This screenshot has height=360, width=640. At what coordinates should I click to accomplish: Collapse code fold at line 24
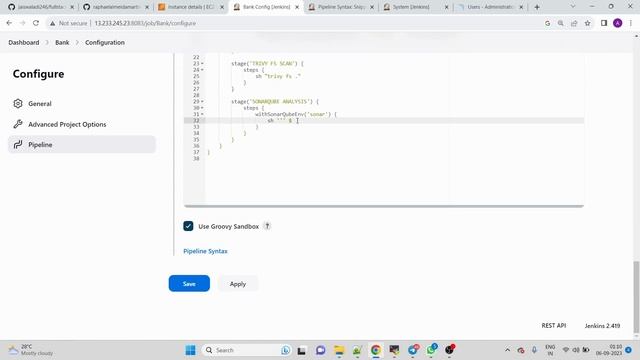tap(202, 70)
